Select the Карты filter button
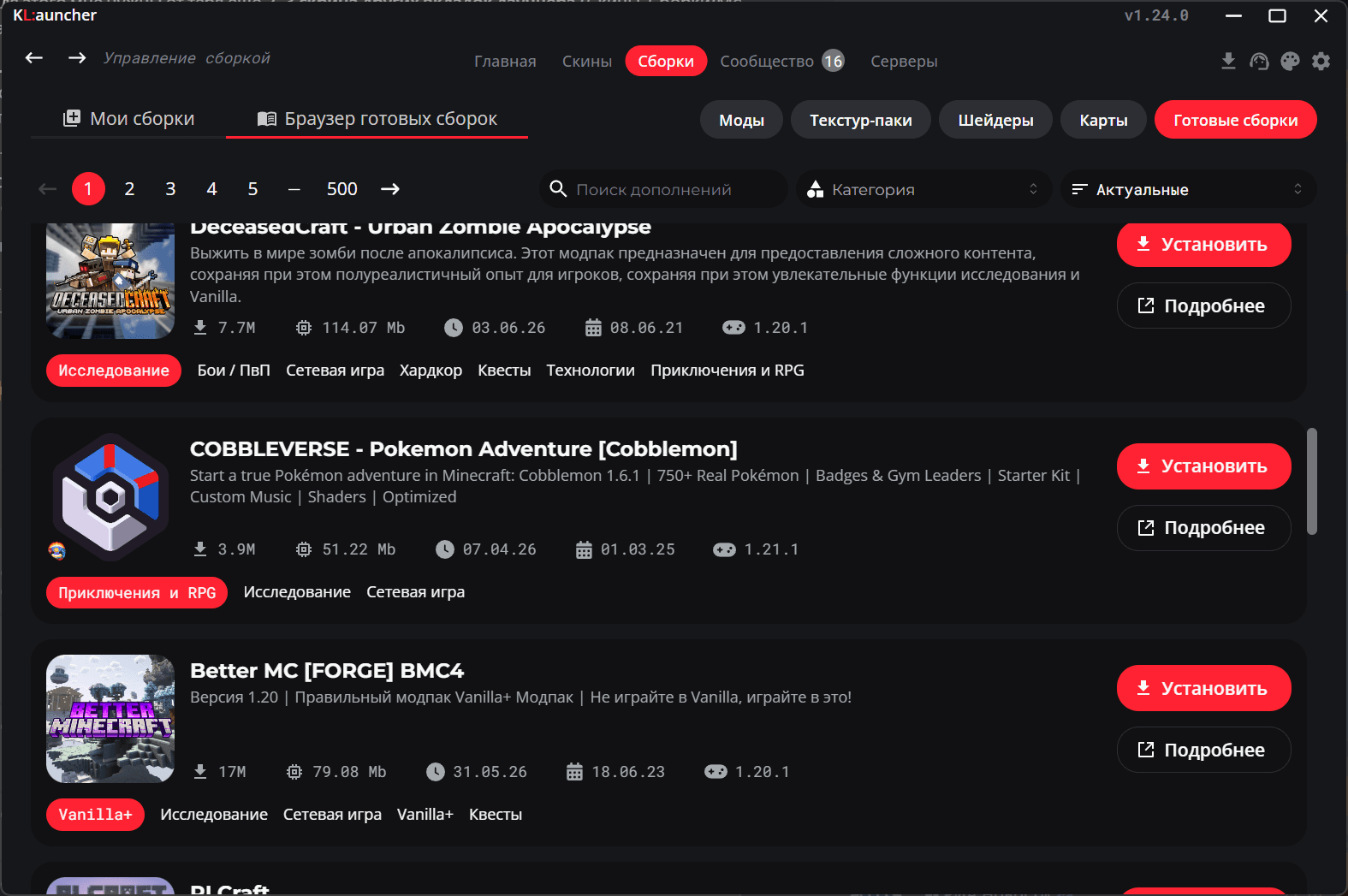 coord(1103,120)
